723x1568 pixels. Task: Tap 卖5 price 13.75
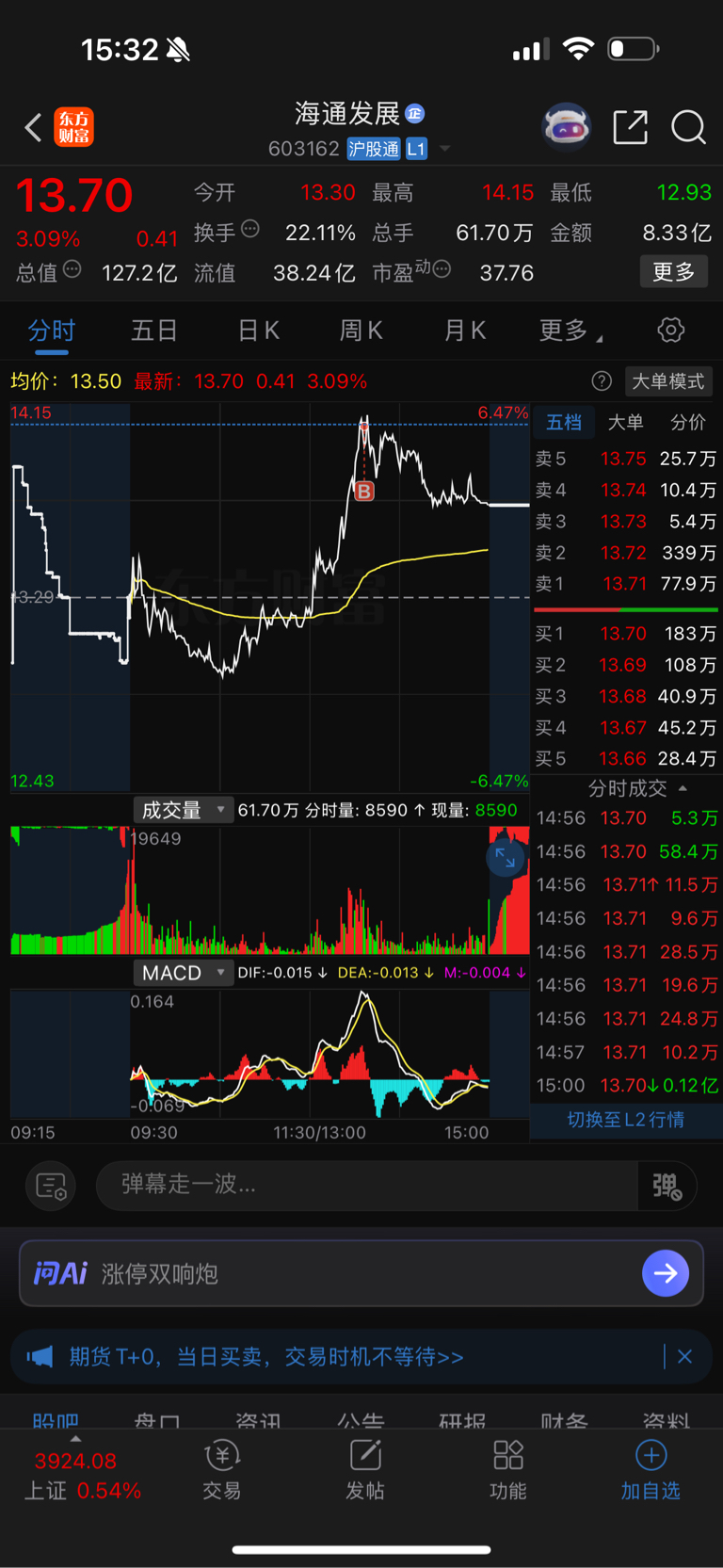pyautogui.click(x=623, y=459)
